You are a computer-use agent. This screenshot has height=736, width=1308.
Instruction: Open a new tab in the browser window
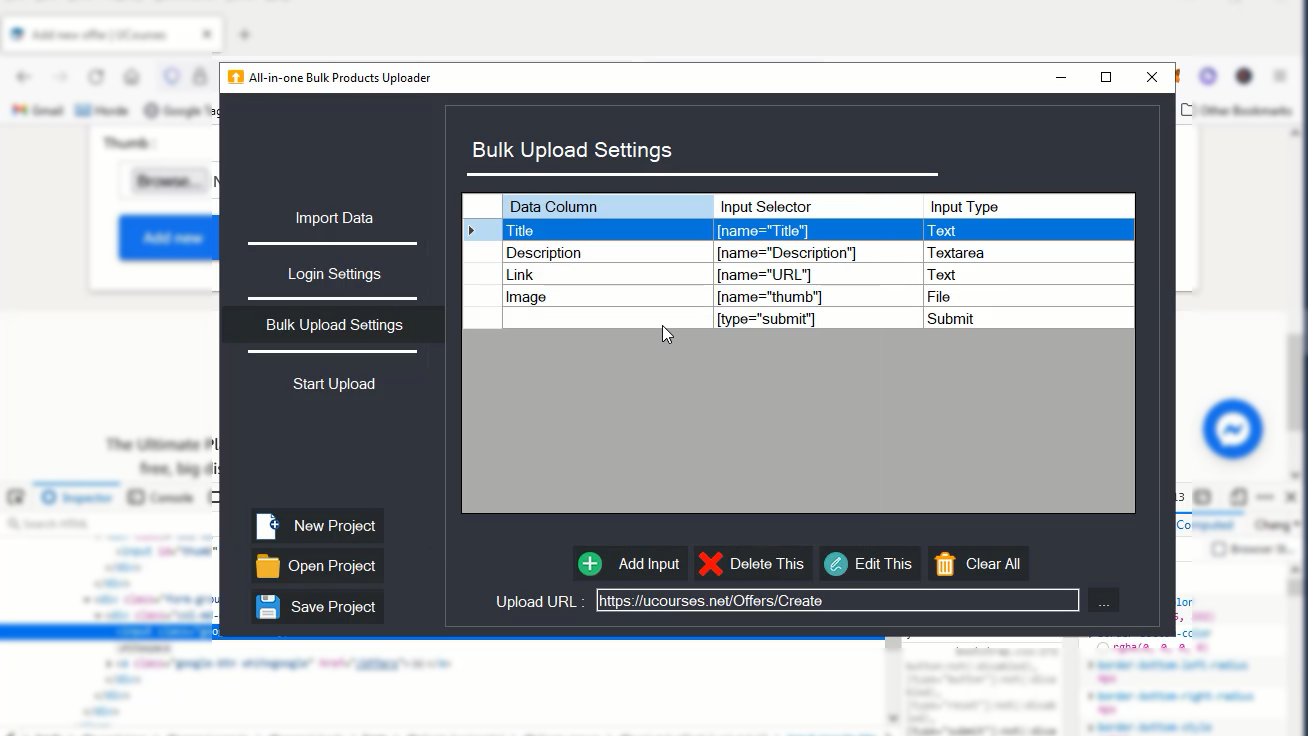(244, 34)
